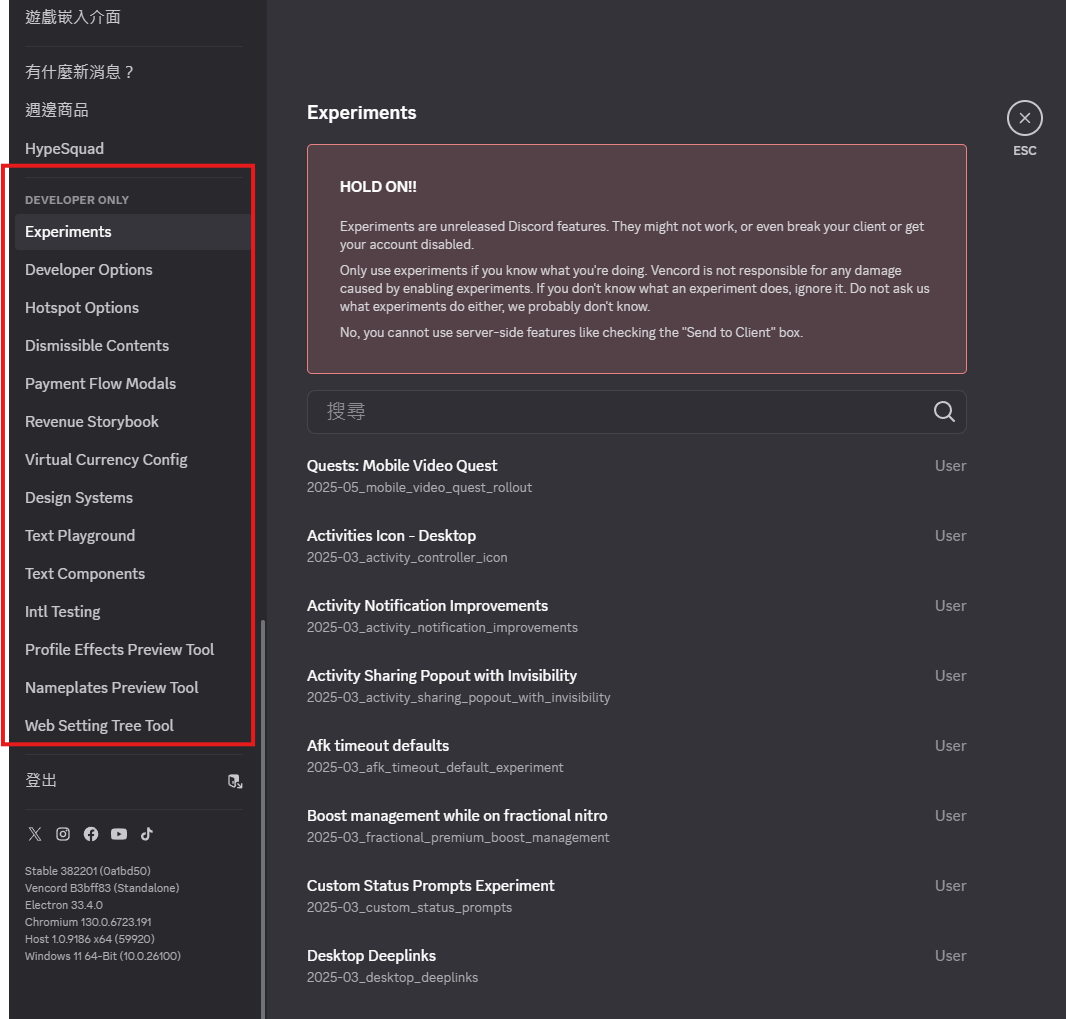Select 週邊商品 in the sidebar

(133, 111)
